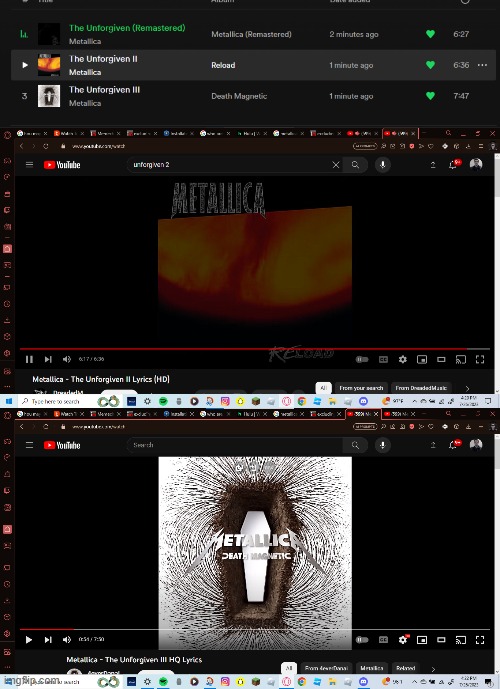
Task: Go back in the upper browser window
Action: tap(21, 146)
